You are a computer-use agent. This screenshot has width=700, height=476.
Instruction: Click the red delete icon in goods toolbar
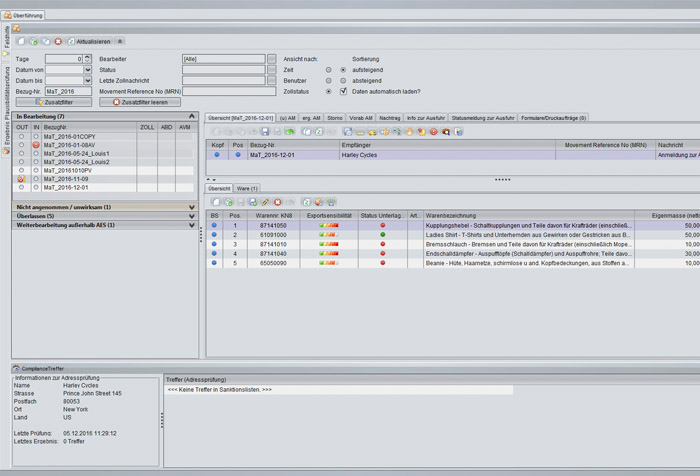pyautogui.click(x=278, y=202)
